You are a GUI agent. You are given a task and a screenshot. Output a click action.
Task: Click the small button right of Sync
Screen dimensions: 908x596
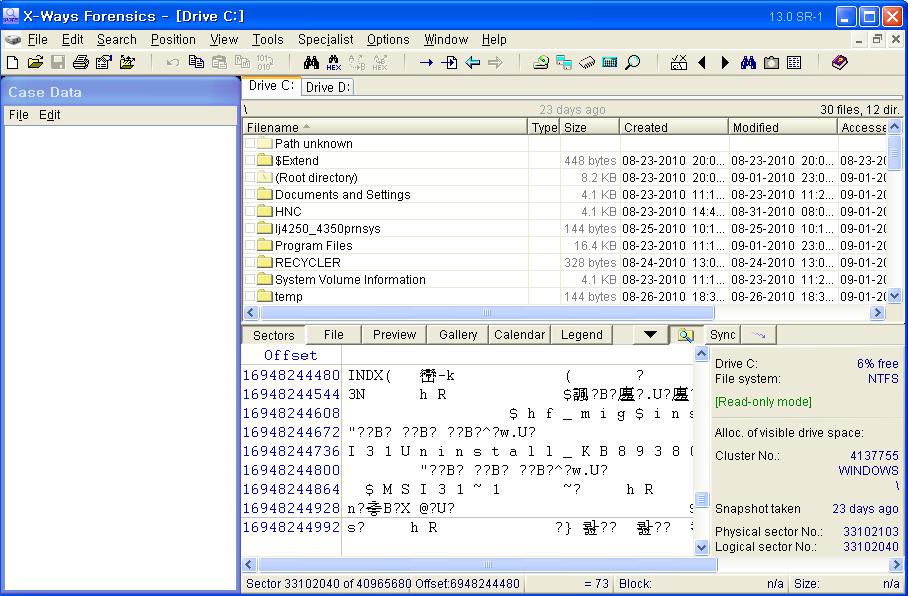(759, 335)
